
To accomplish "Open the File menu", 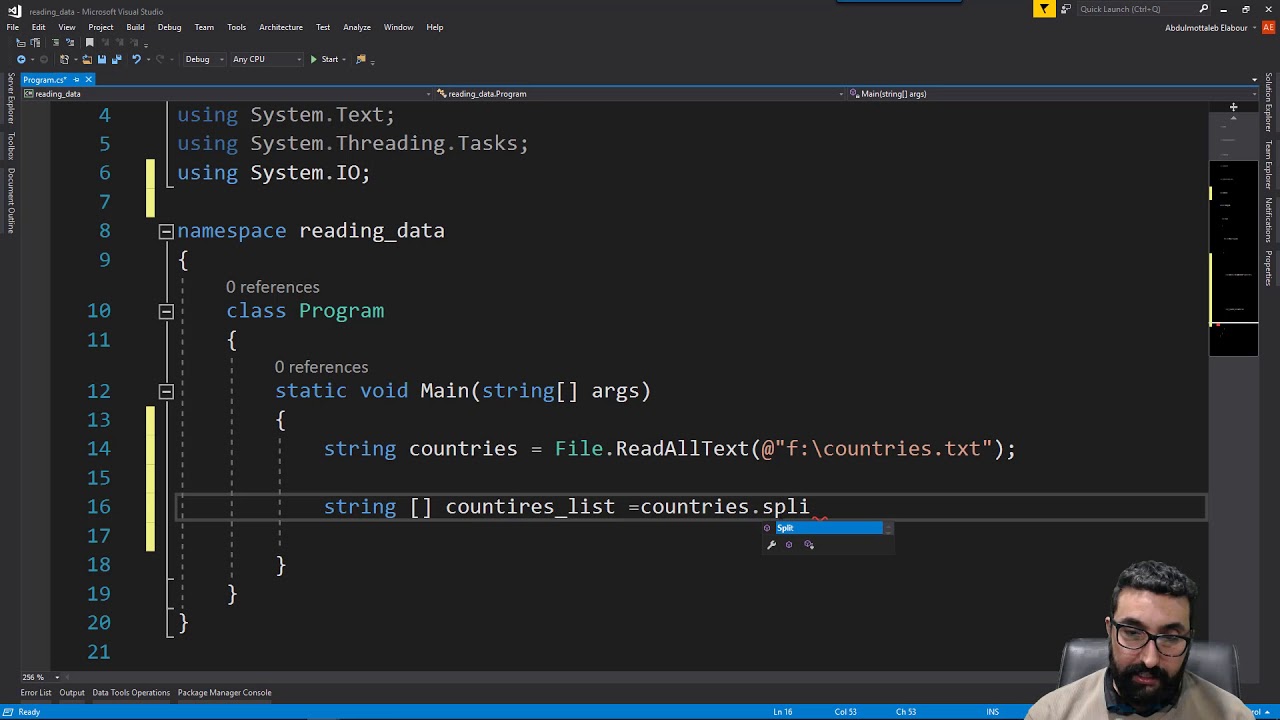I will pos(13,27).
